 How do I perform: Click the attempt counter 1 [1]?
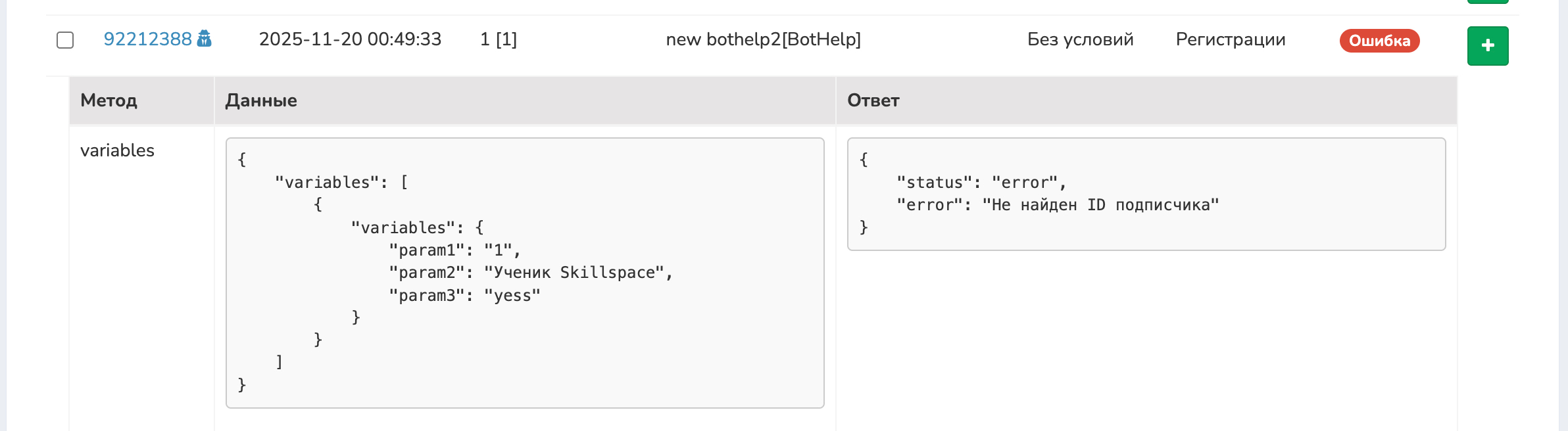[x=498, y=39]
